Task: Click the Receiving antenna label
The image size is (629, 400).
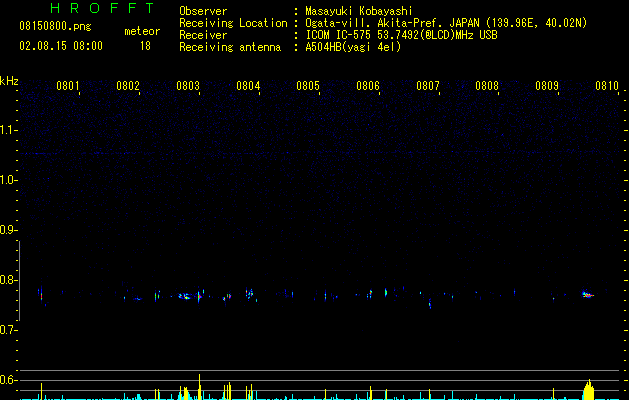Action: (230, 47)
